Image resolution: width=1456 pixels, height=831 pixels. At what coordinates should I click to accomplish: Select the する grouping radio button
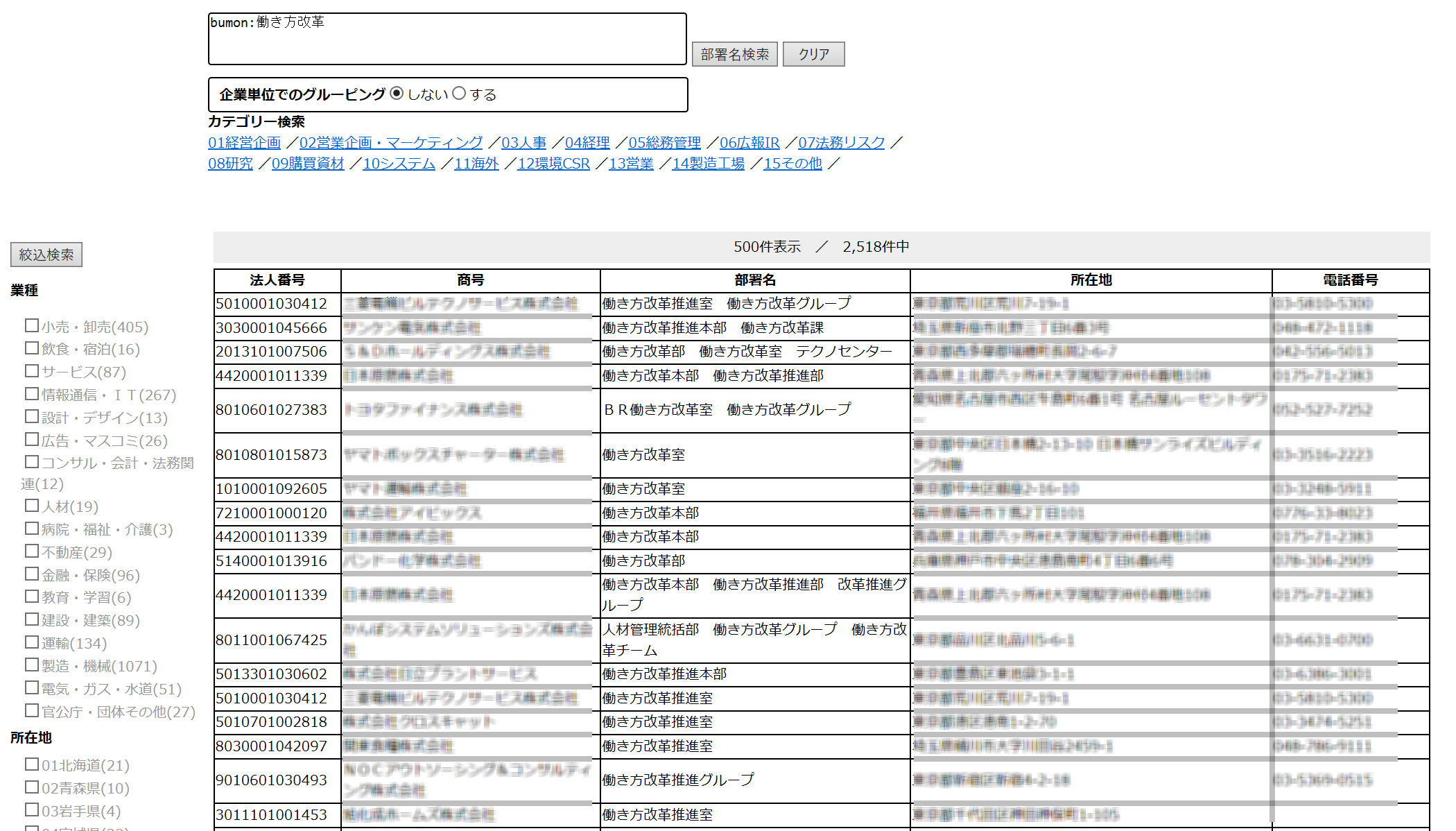(x=460, y=92)
